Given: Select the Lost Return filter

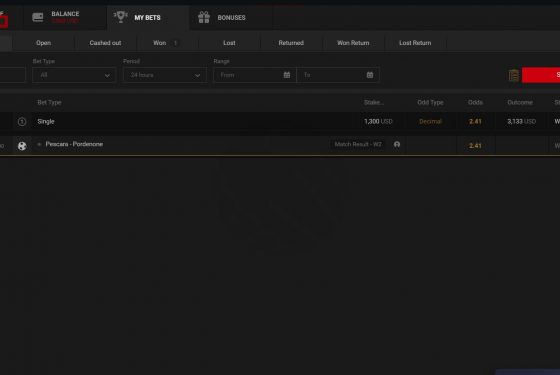Looking at the screenshot, I should (415, 43).
